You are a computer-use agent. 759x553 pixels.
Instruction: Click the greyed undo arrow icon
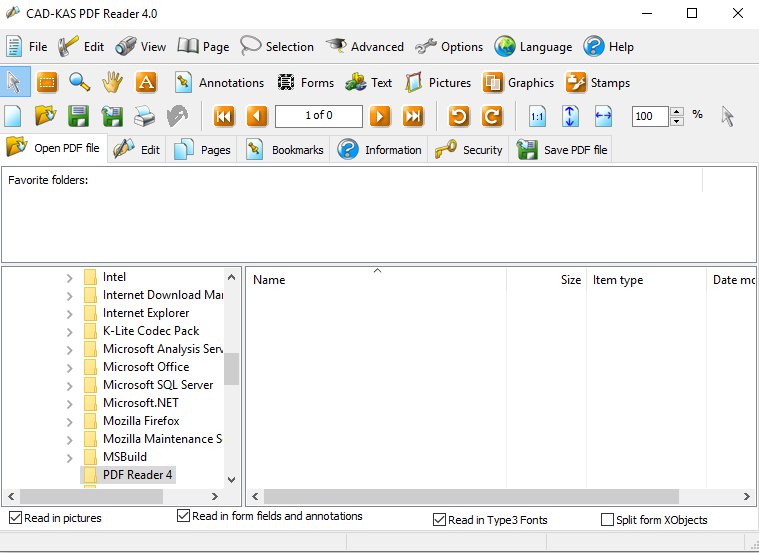(x=177, y=116)
